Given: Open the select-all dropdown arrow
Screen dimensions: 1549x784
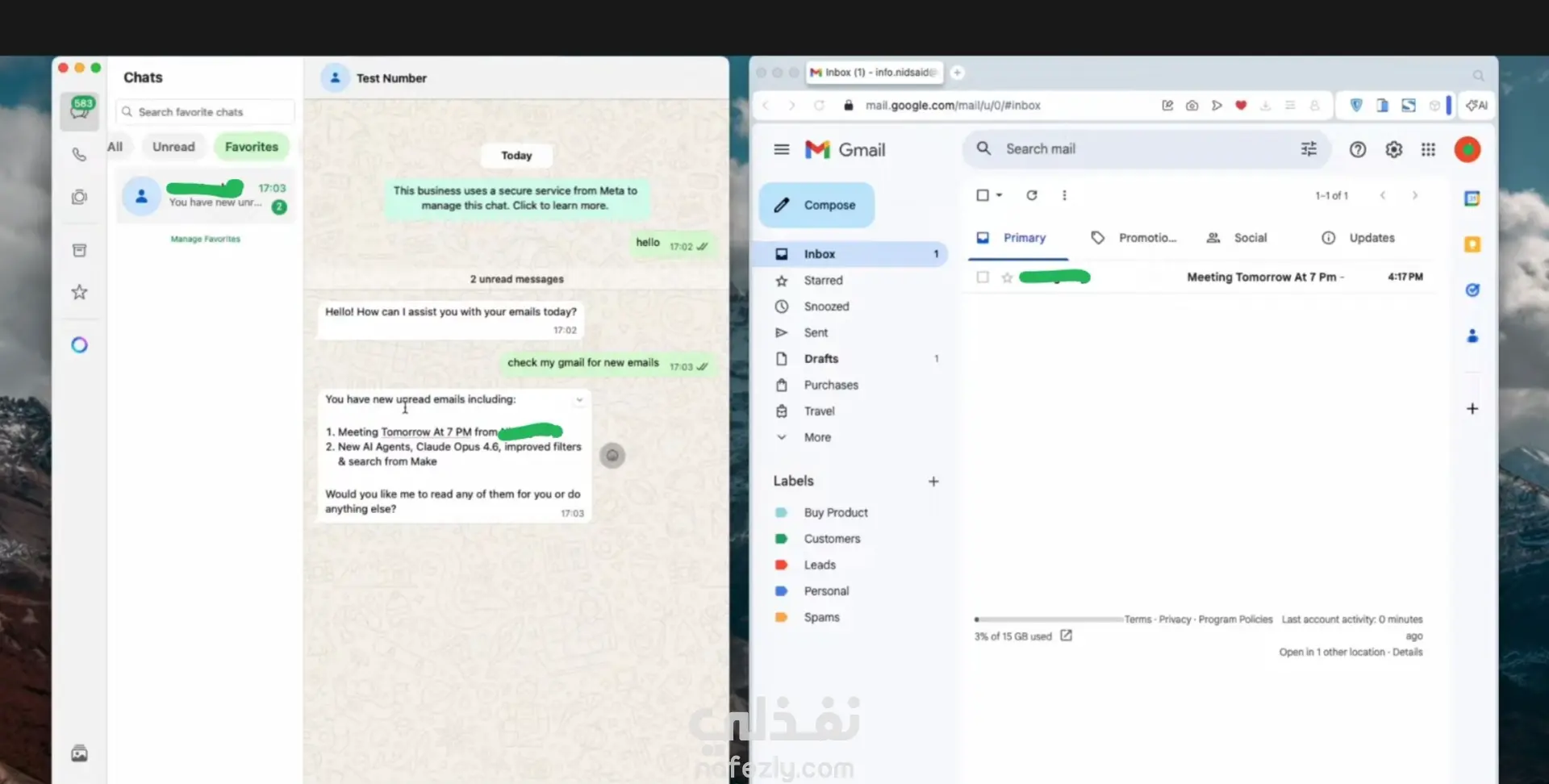Looking at the screenshot, I should tap(999, 195).
